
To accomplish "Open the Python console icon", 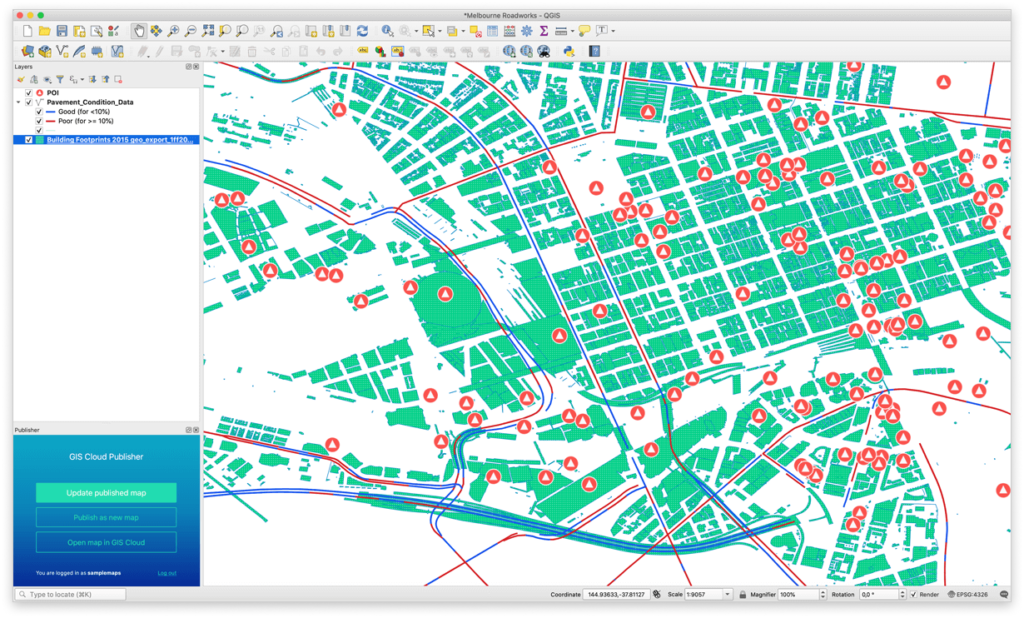I will coord(569,51).
